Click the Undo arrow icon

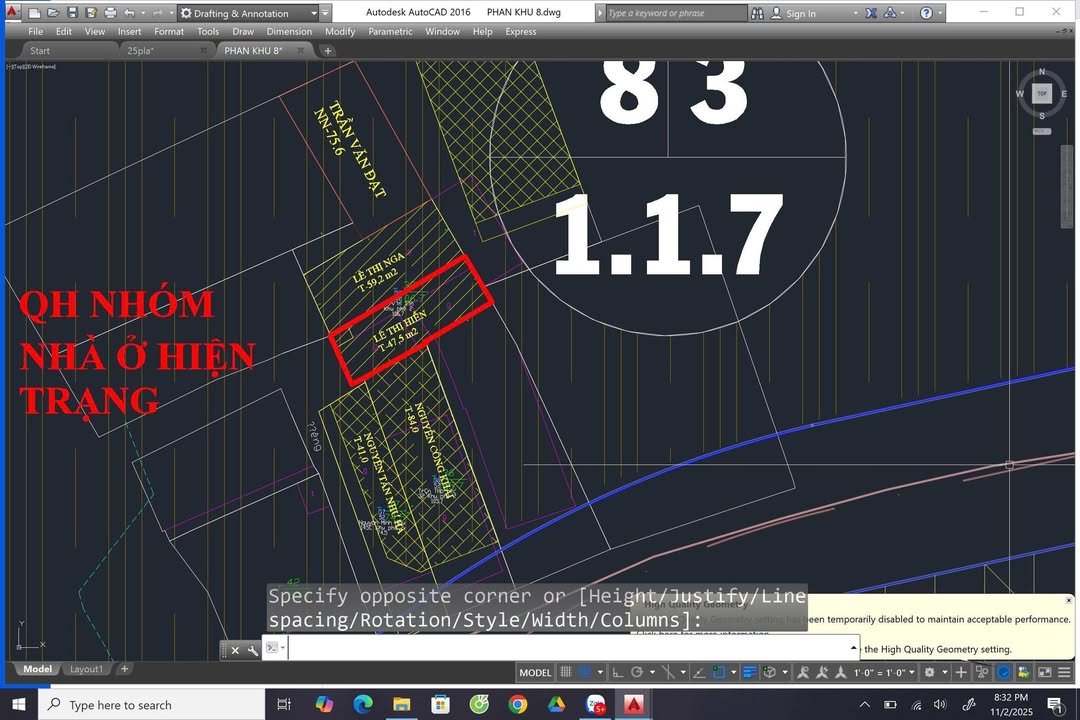pos(129,13)
